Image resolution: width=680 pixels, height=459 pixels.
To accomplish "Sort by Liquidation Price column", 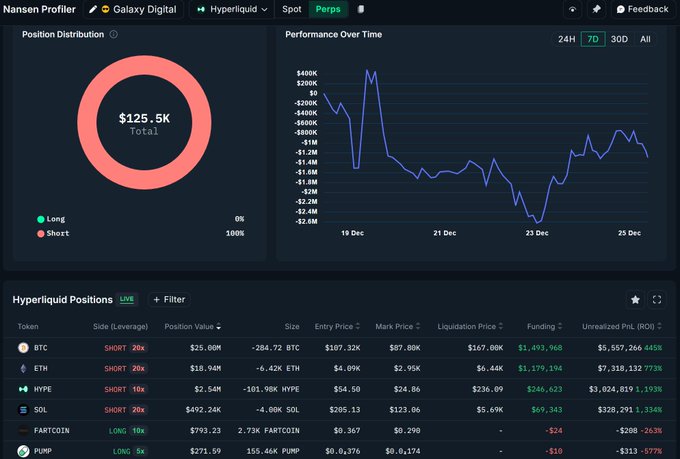I will (x=465, y=326).
